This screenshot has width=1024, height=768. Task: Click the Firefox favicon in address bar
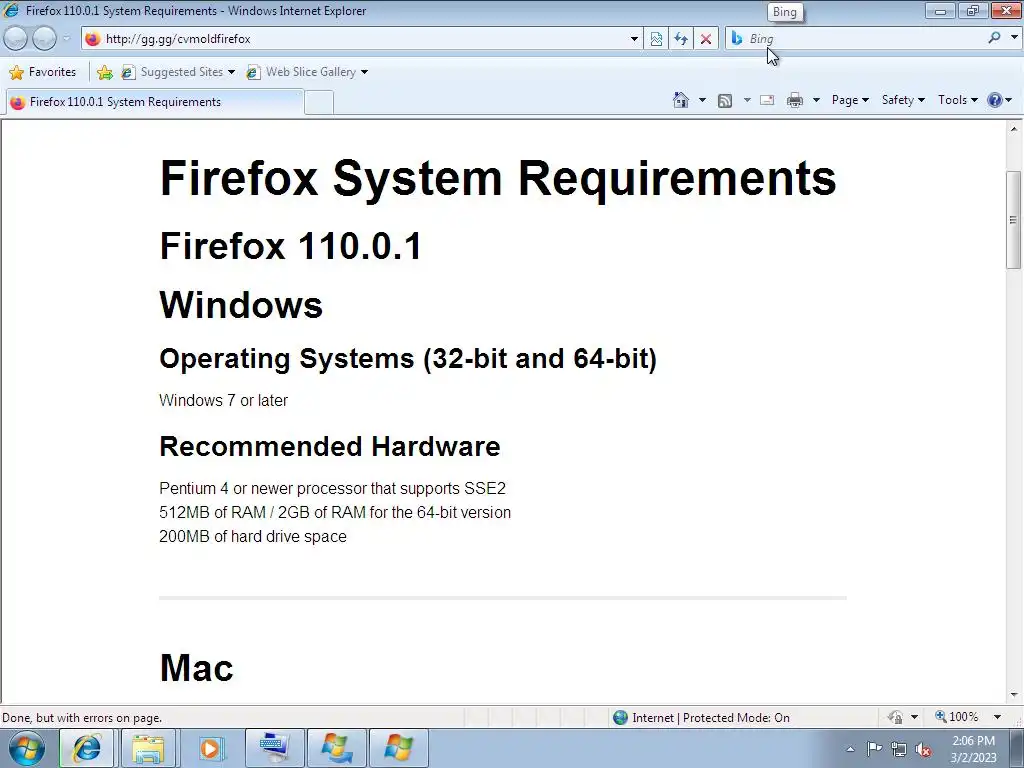click(x=93, y=39)
